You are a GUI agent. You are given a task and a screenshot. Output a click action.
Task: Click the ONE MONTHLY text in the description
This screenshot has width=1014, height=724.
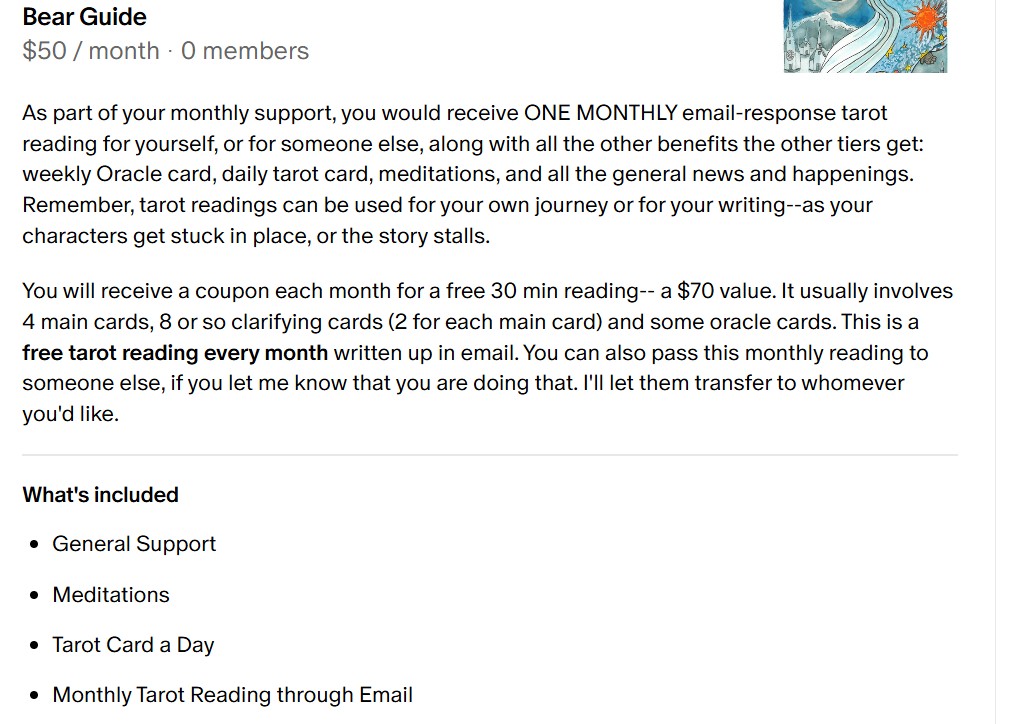(600, 113)
